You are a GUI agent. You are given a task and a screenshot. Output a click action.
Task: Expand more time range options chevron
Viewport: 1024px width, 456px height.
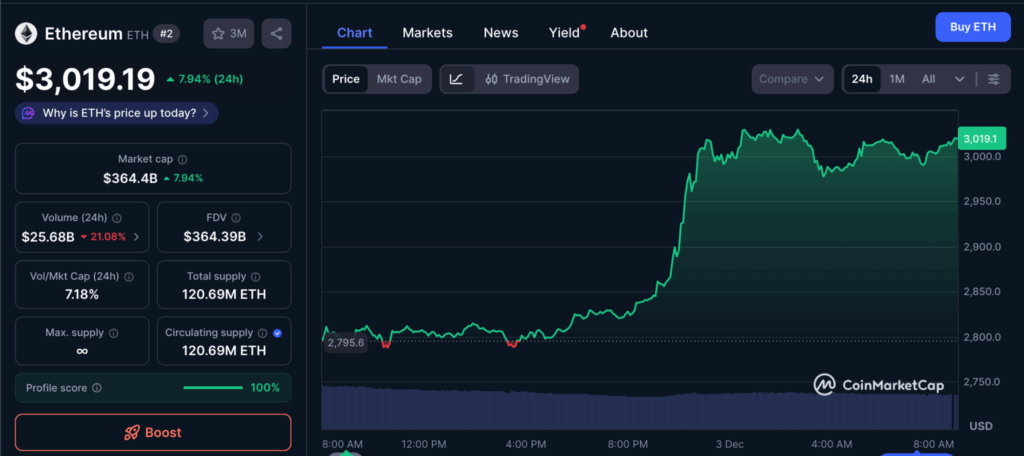click(x=960, y=79)
